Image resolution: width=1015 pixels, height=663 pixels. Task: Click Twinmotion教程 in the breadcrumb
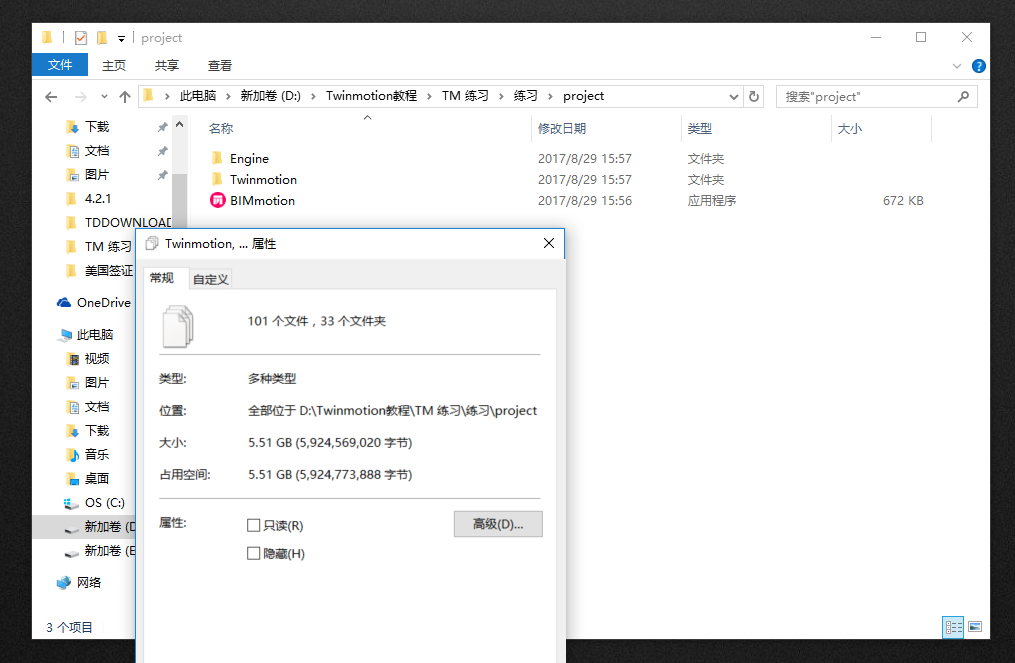(371, 96)
